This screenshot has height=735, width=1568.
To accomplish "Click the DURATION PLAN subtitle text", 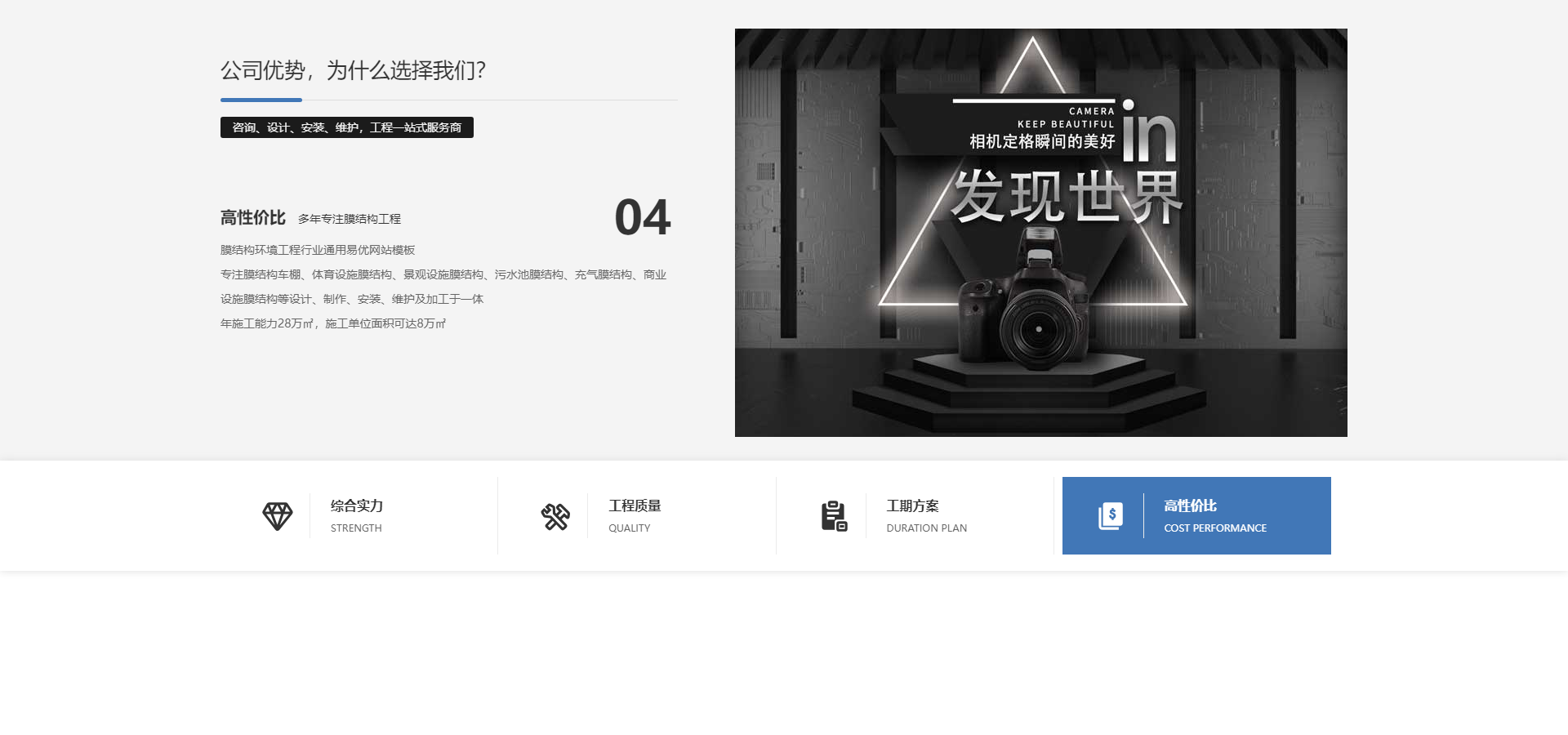I will pyautogui.click(x=927, y=528).
